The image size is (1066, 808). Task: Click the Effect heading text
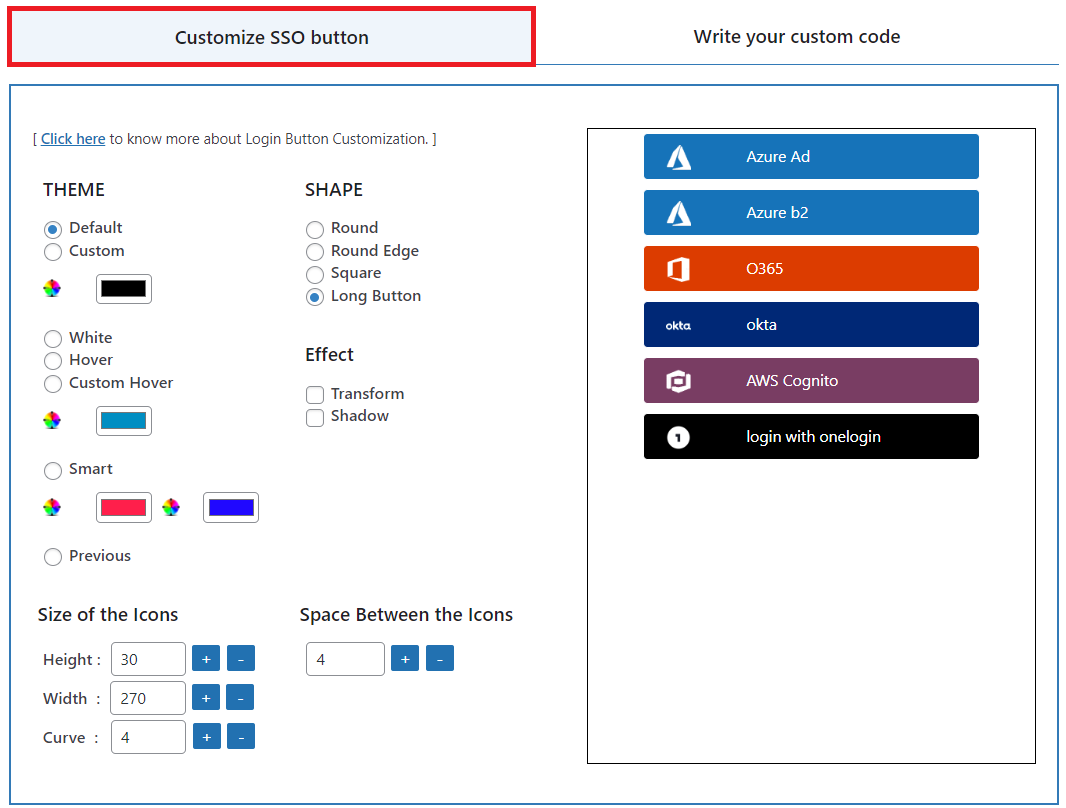(329, 355)
